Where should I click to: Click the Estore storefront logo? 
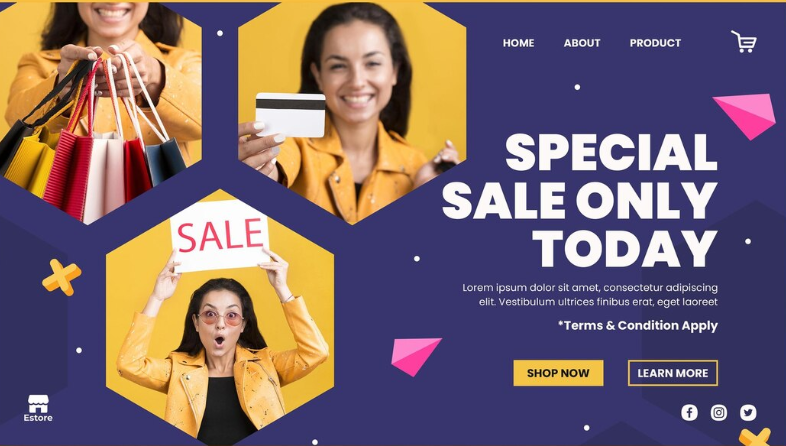38,408
